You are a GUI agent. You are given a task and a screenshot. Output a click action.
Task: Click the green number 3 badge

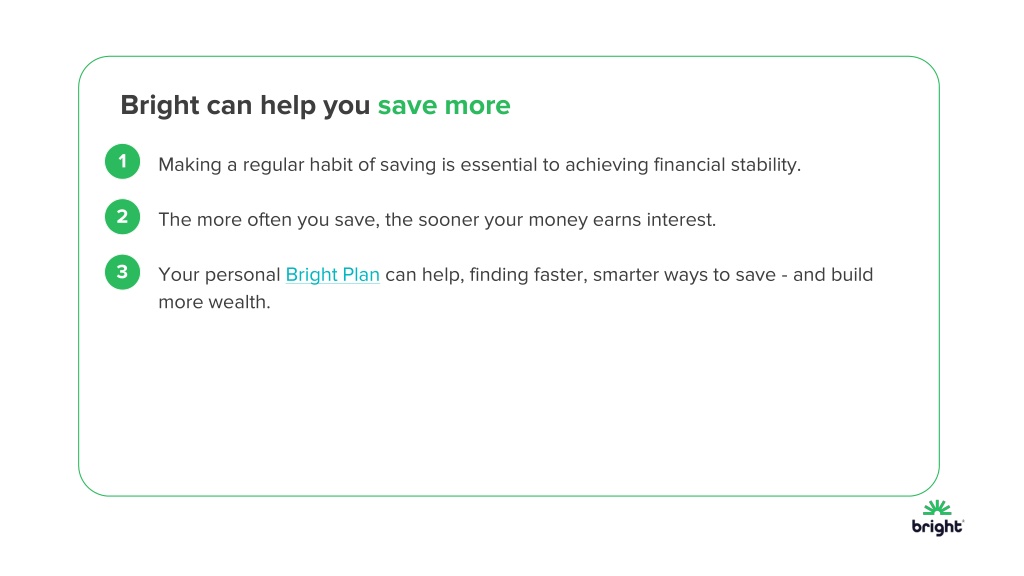pyautogui.click(x=122, y=272)
